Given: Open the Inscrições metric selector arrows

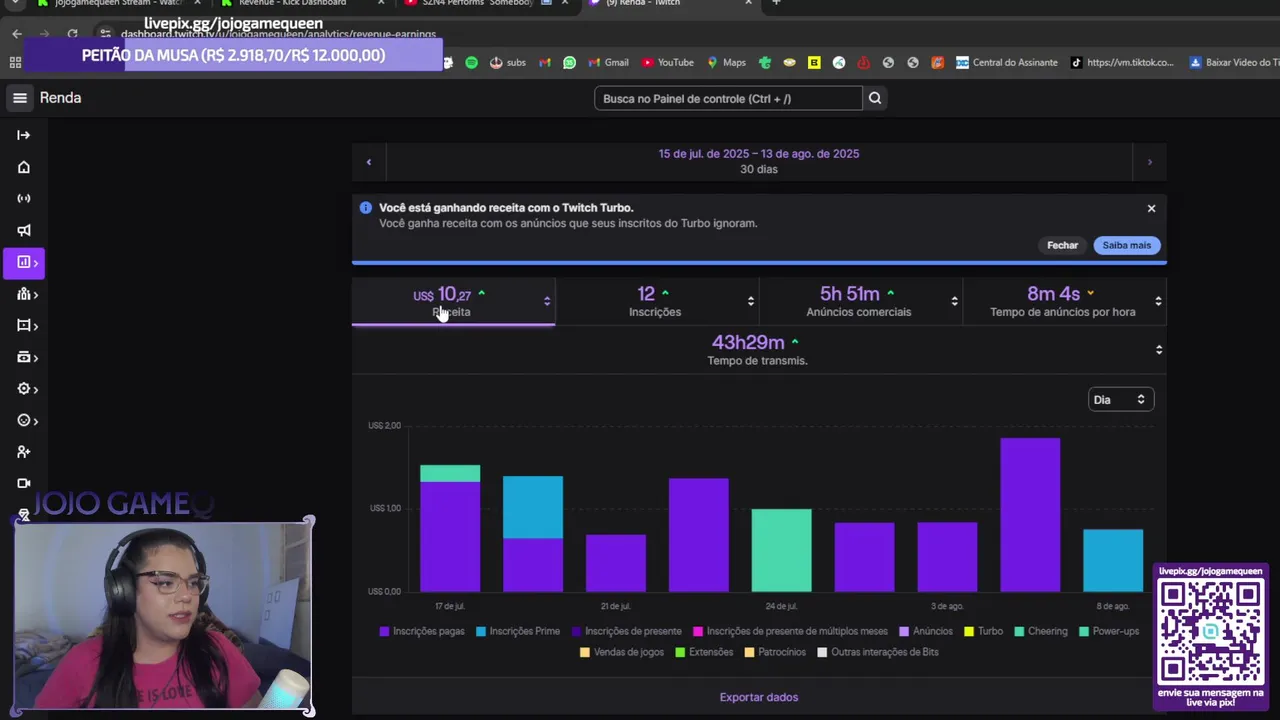Looking at the screenshot, I should pyautogui.click(x=751, y=301).
